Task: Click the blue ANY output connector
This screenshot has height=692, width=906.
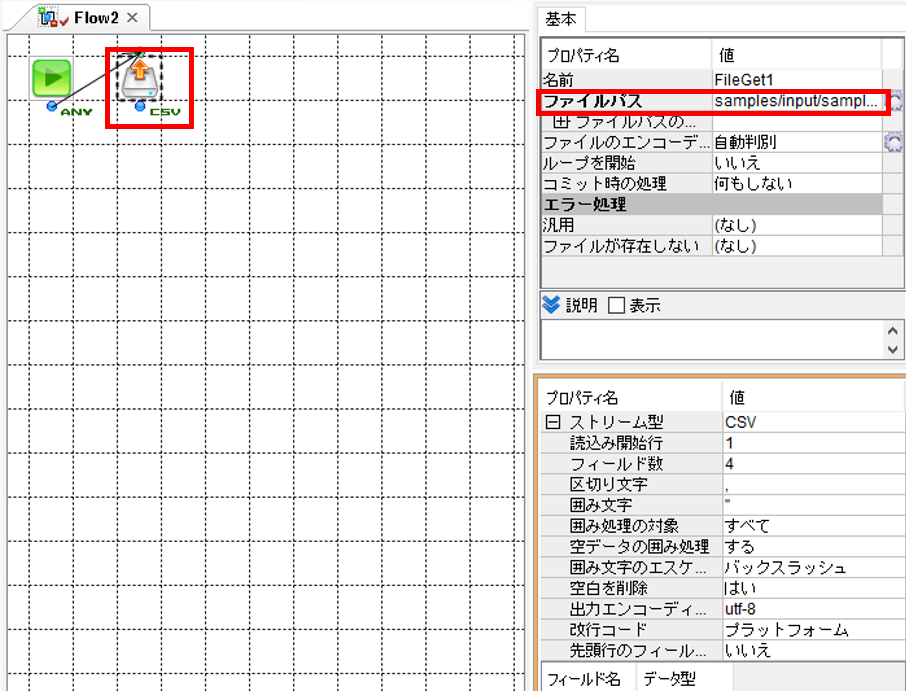Action: (52, 106)
